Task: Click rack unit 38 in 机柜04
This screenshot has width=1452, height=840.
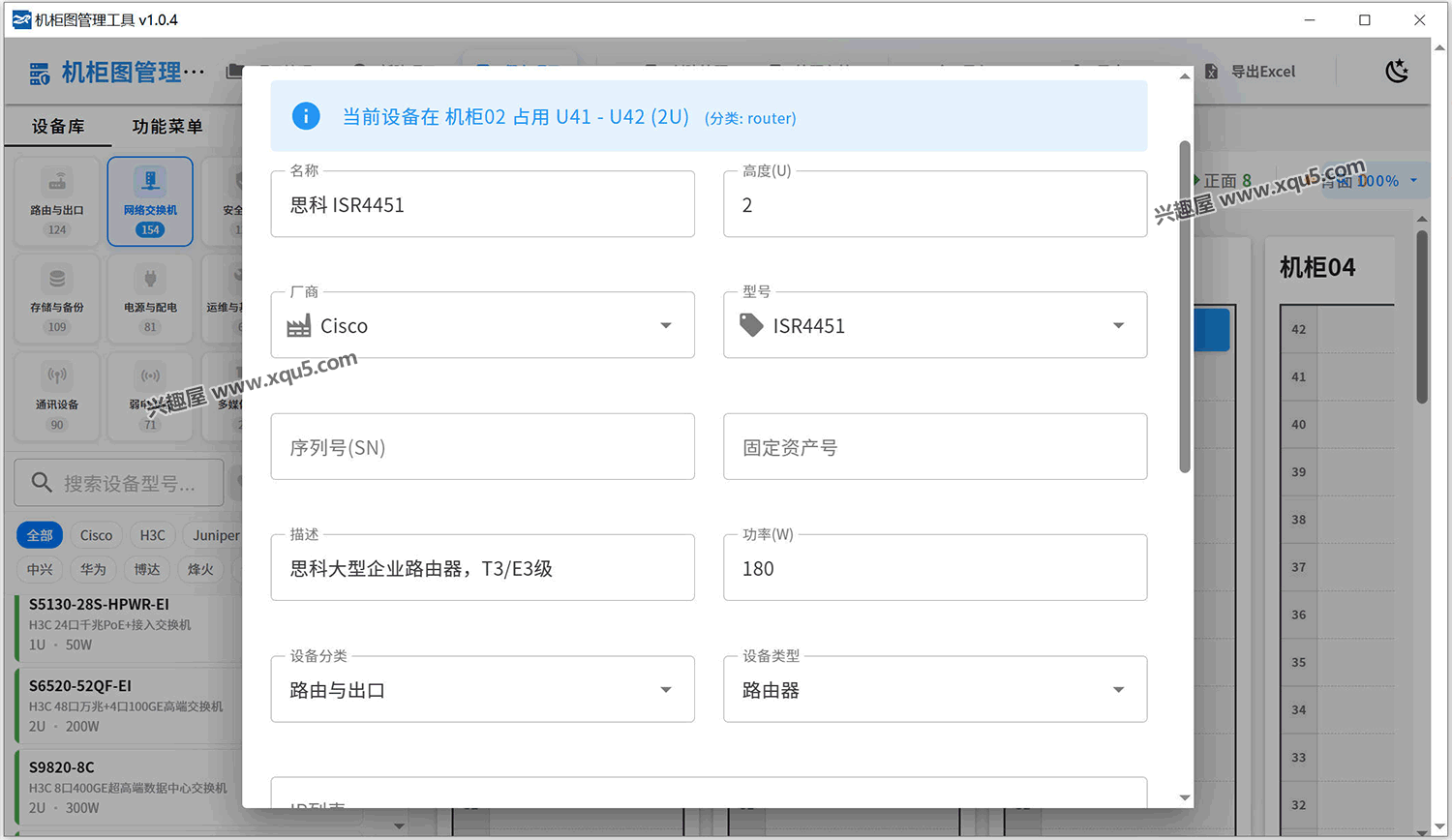Action: pyautogui.click(x=1299, y=520)
